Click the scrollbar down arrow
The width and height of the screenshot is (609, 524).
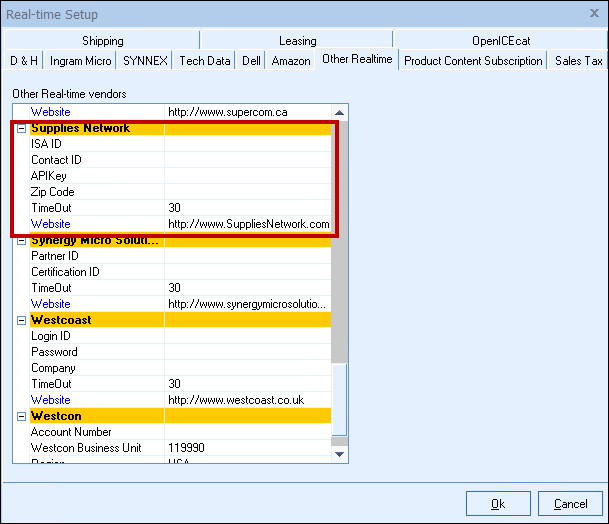(x=339, y=454)
